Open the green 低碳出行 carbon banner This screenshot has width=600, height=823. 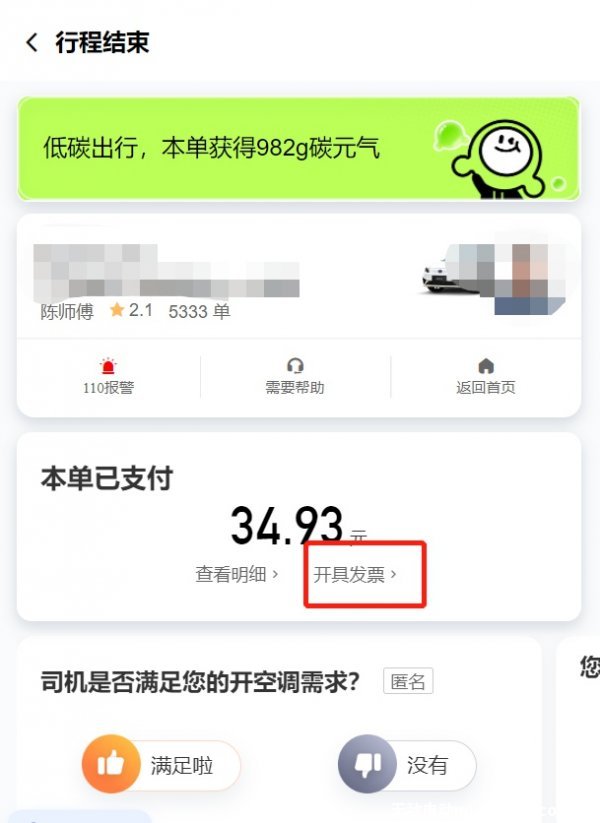pyautogui.click(x=299, y=149)
